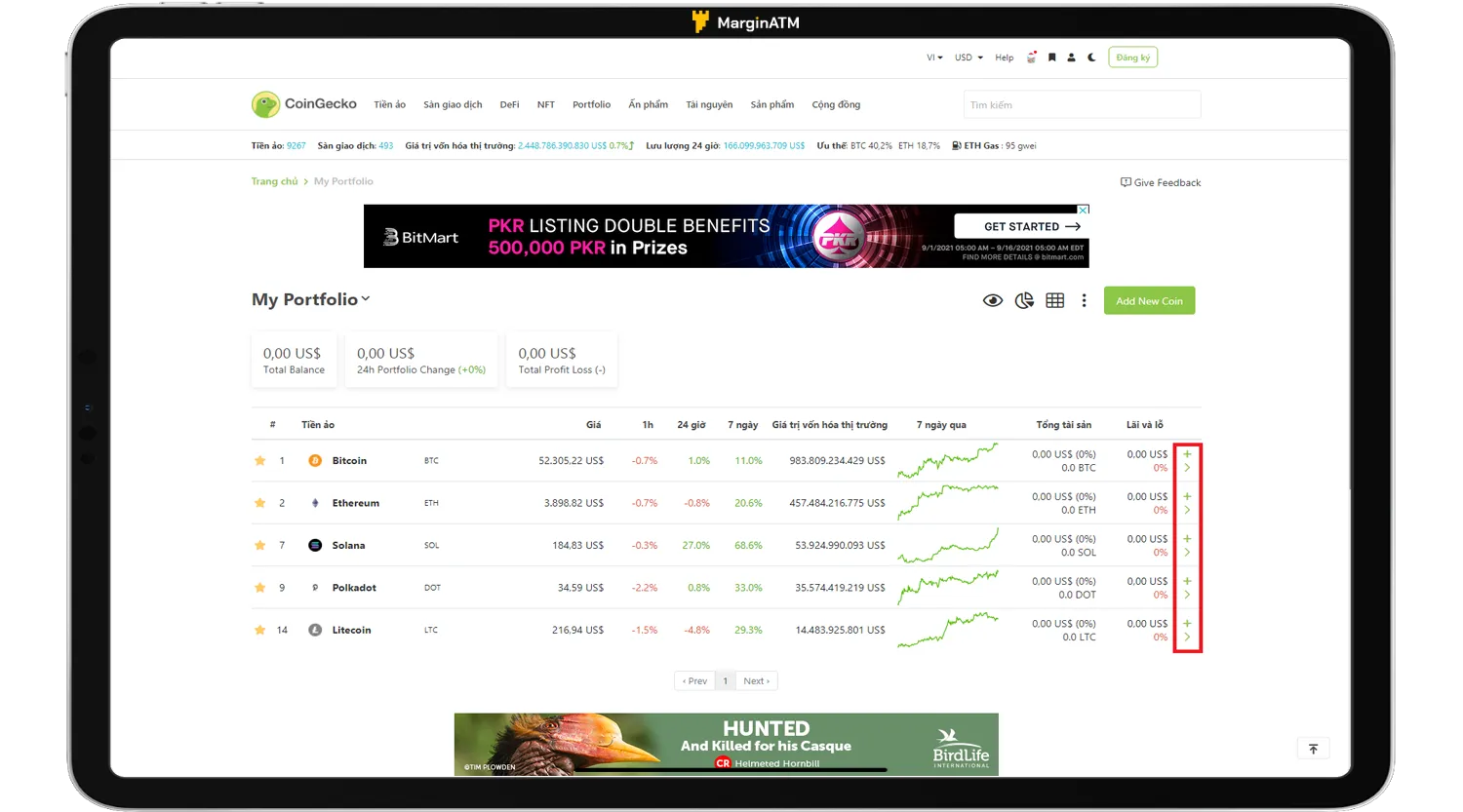
Task: Click the Help link
Action: pos(1005,58)
